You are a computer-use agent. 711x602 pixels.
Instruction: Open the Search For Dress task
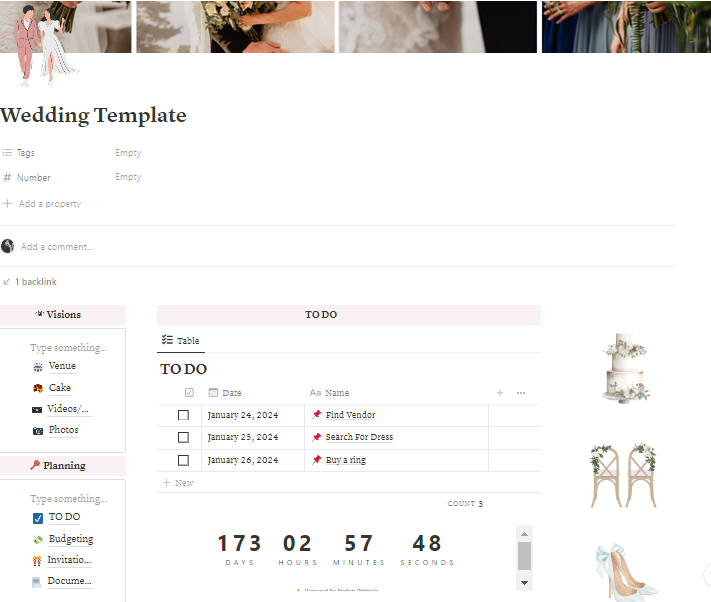359,437
